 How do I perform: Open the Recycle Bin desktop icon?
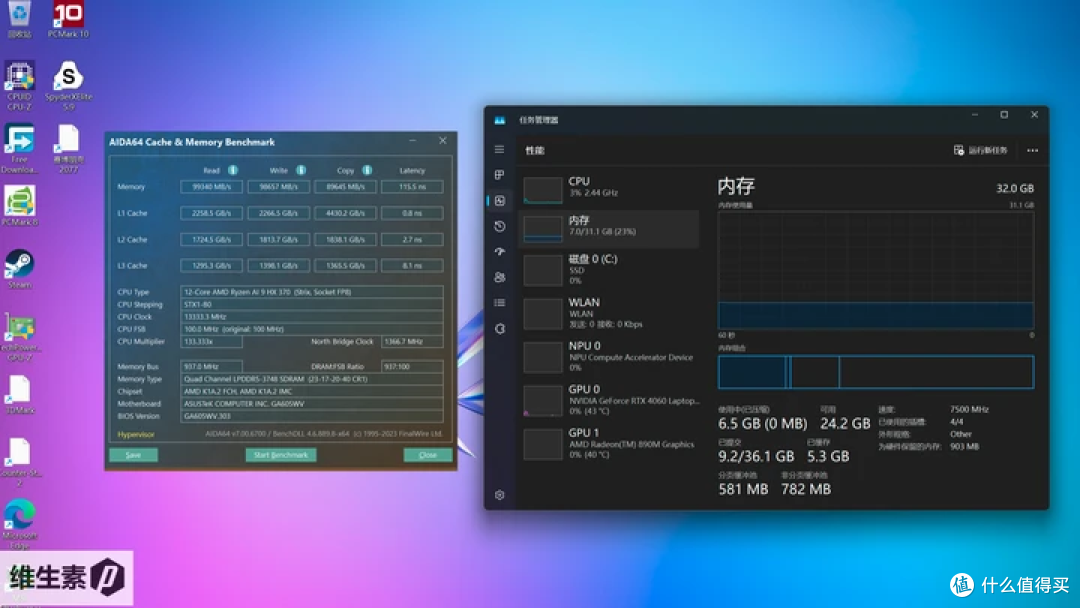click(19, 19)
